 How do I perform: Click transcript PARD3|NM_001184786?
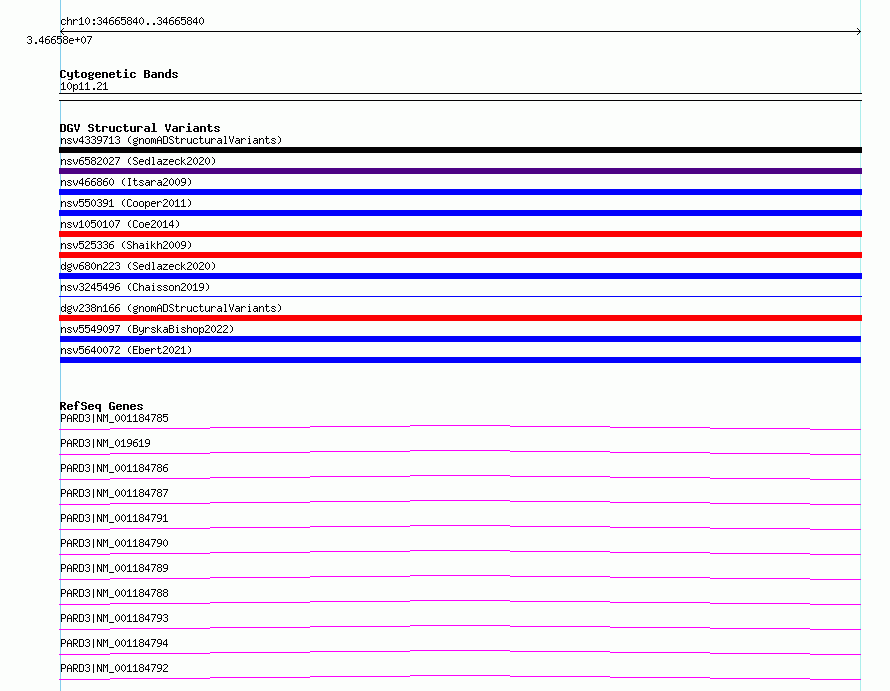click(x=114, y=468)
